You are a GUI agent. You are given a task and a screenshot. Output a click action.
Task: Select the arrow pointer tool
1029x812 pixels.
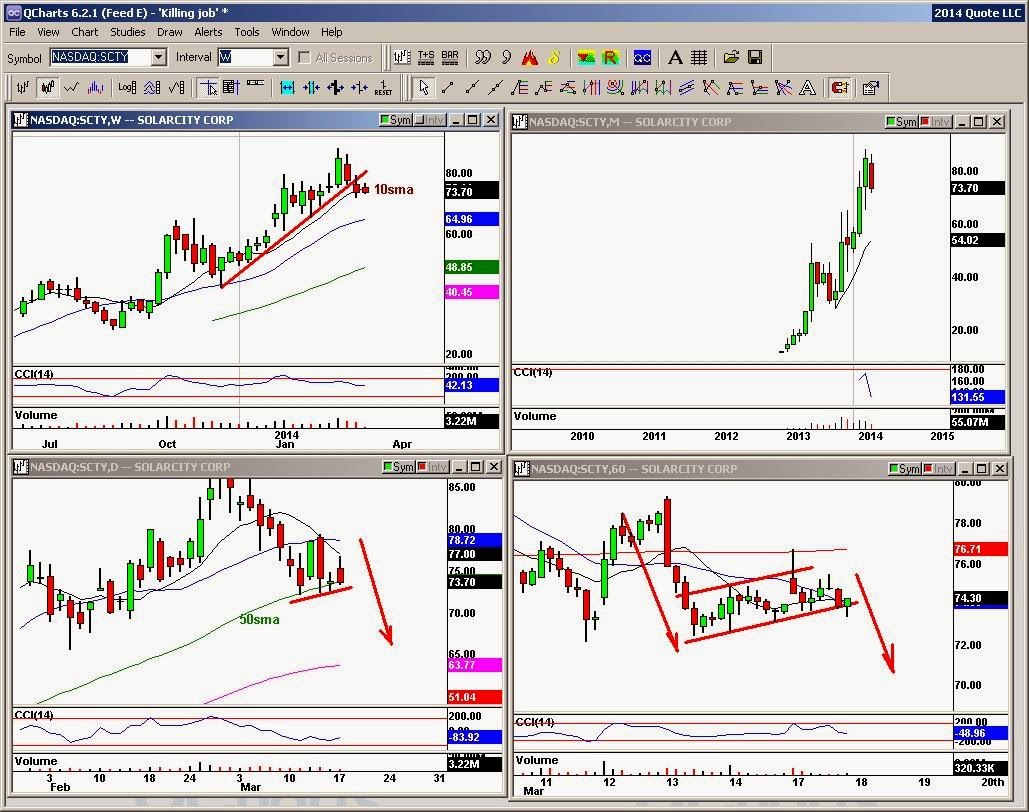[424, 87]
